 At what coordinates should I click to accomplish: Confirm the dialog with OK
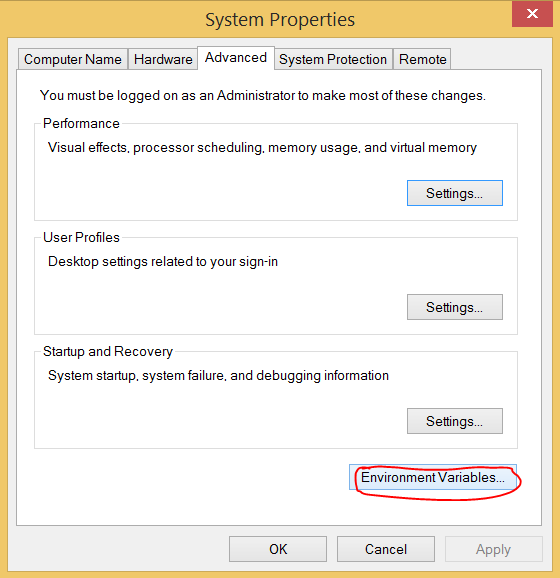point(278,549)
